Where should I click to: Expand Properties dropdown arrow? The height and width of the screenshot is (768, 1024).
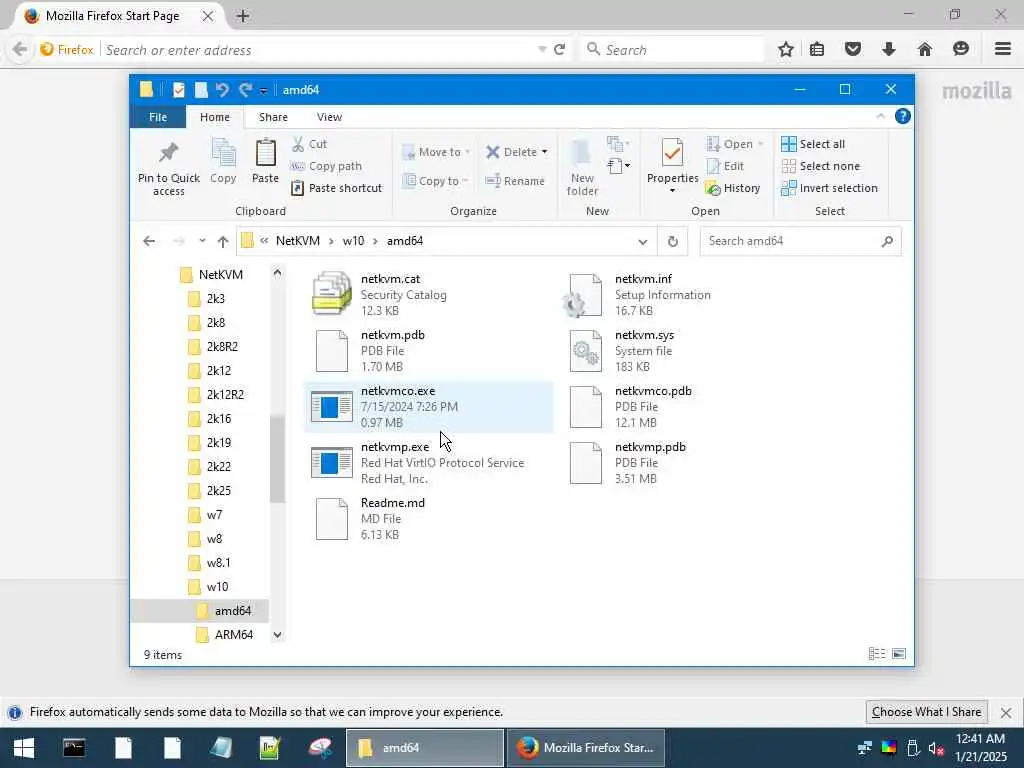672,191
